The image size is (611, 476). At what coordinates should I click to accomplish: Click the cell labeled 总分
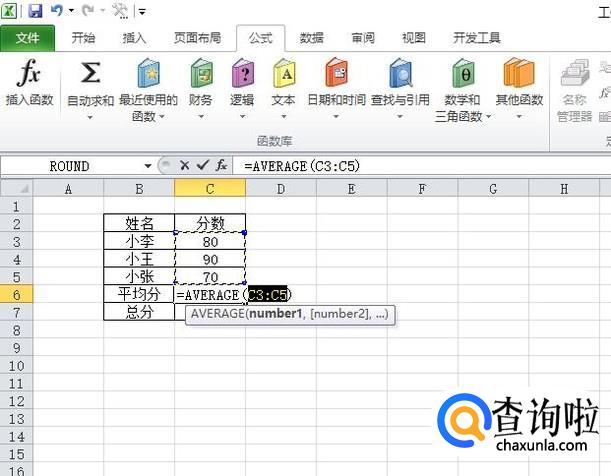point(139,312)
